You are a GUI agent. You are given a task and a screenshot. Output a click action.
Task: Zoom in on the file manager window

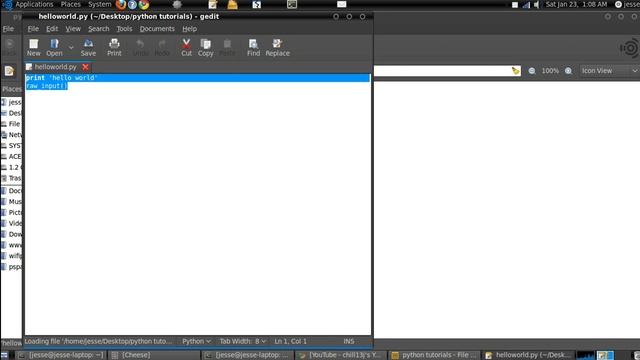coord(568,71)
